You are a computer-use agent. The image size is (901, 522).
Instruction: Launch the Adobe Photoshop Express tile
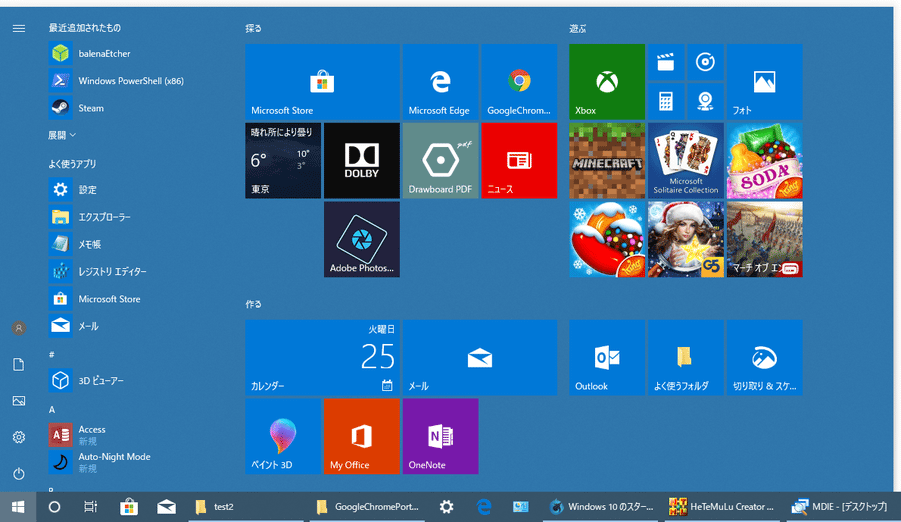(x=361, y=239)
